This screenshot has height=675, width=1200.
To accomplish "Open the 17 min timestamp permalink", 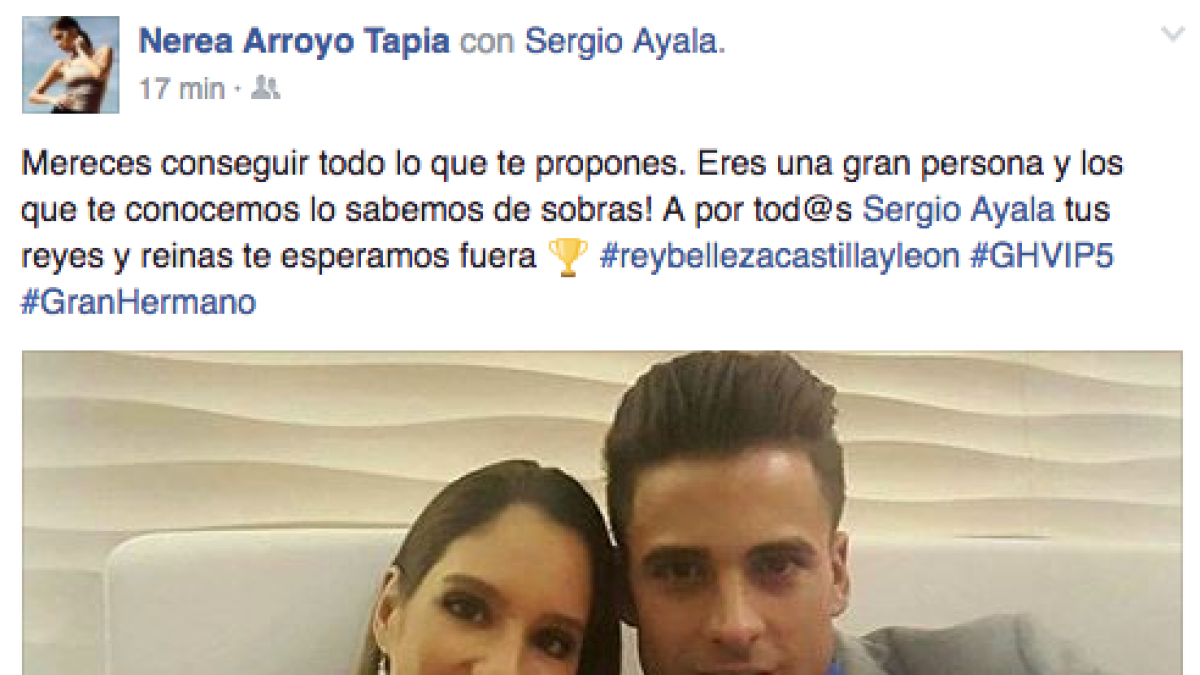I will click(x=182, y=89).
